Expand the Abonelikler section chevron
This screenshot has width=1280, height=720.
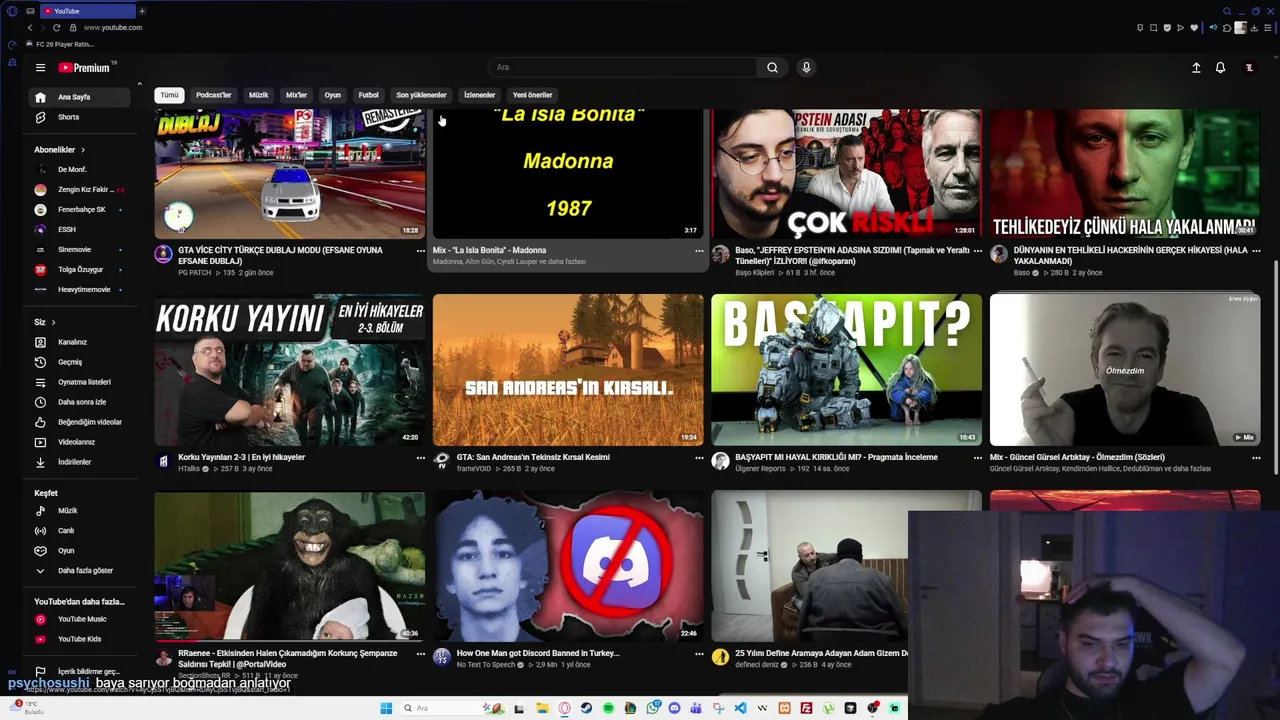coord(82,150)
